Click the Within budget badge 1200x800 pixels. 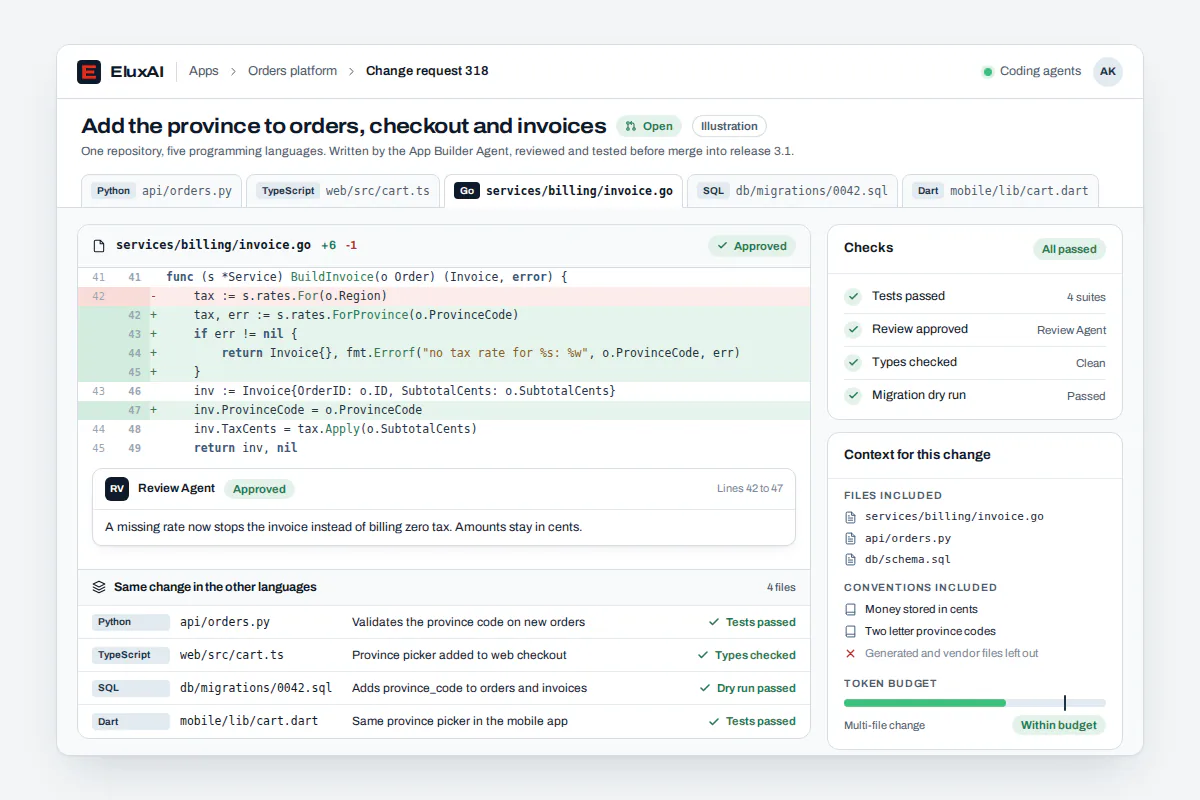tap(1058, 725)
